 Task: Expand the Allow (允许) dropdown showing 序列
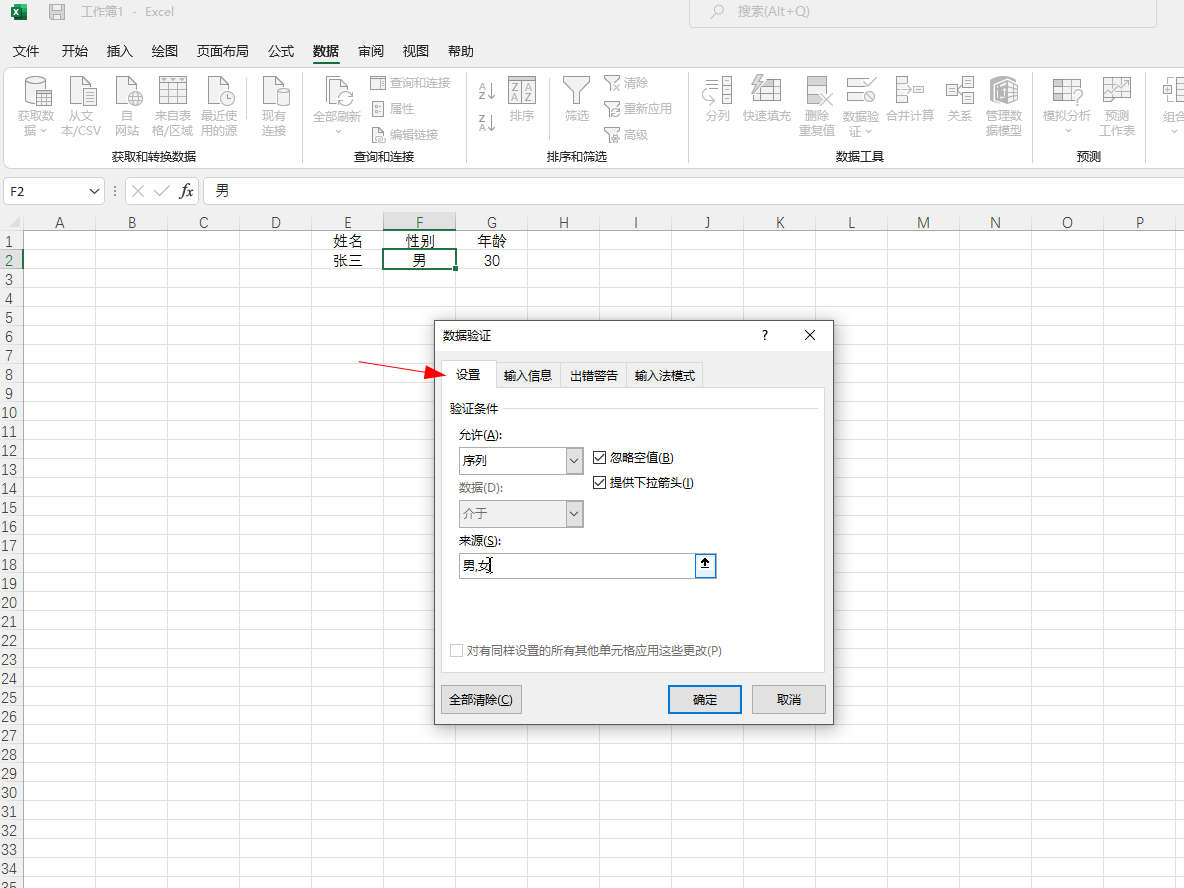[574, 461]
